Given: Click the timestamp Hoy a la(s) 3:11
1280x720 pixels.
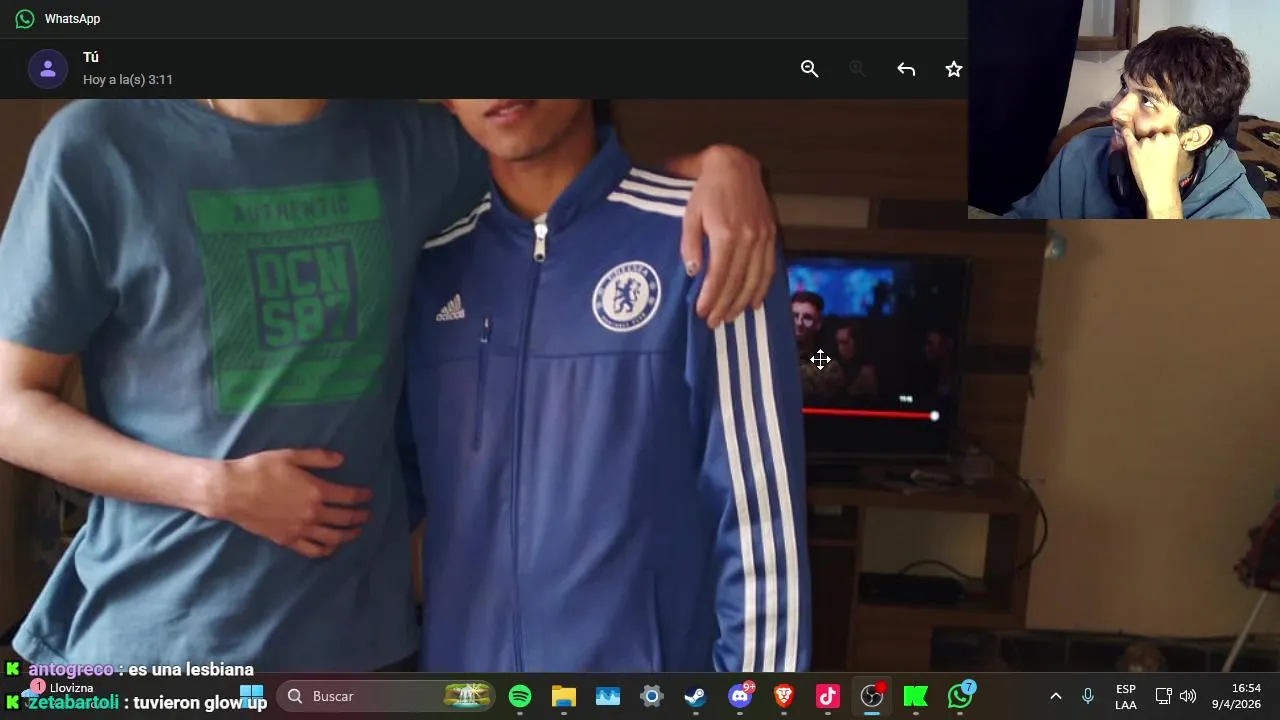Looking at the screenshot, I should 128,79.
